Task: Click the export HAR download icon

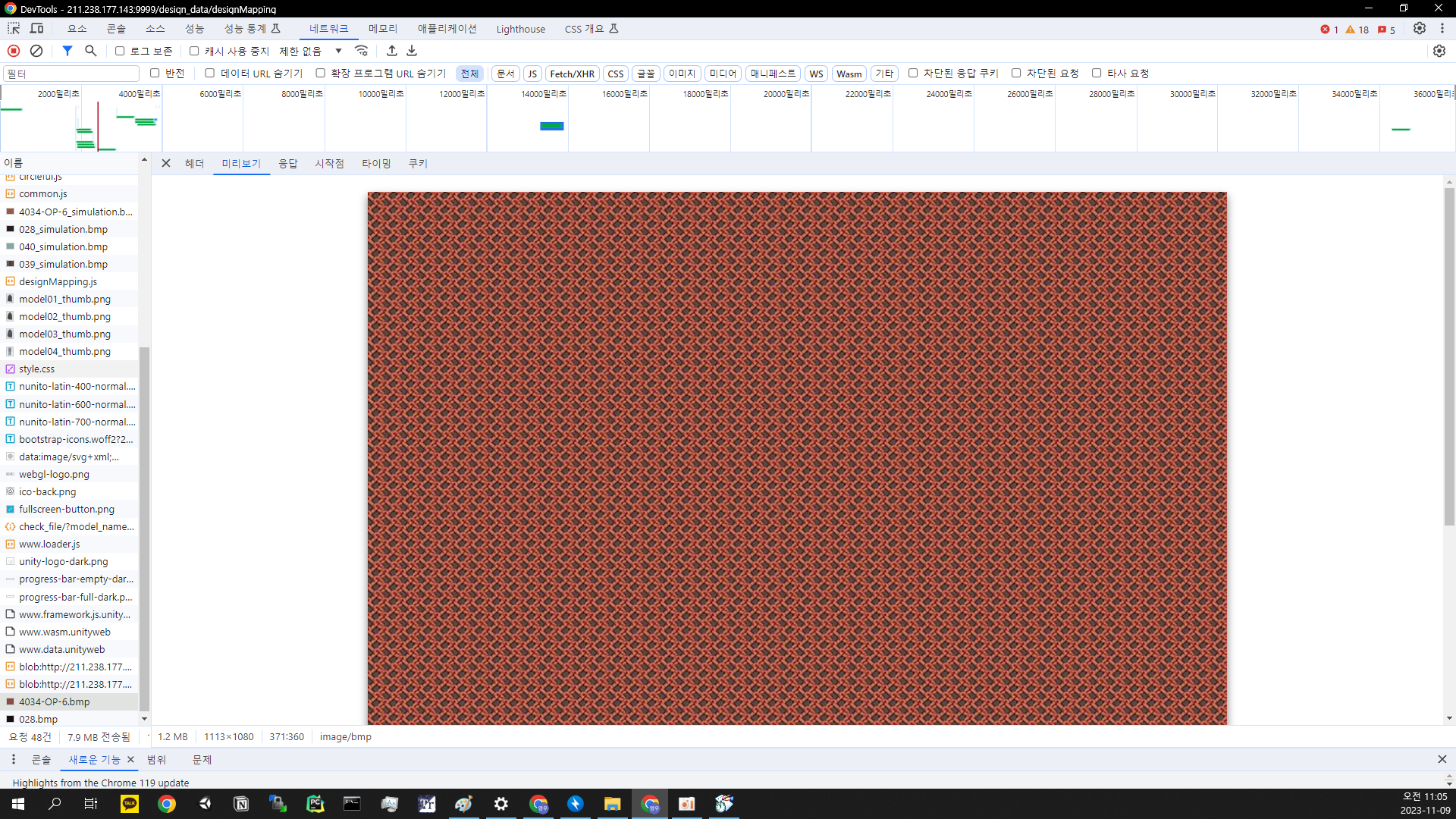Action: (x=412, y=51)
